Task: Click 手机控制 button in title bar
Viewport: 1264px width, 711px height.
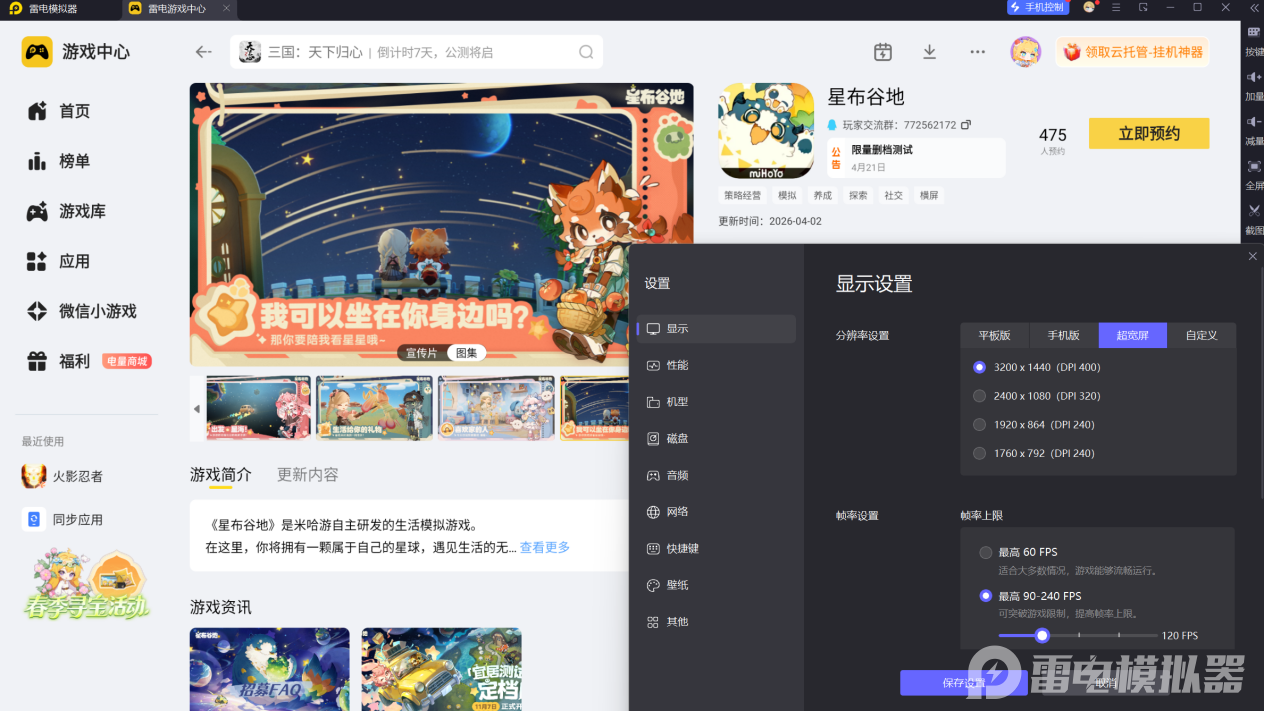Action: 1038,7
